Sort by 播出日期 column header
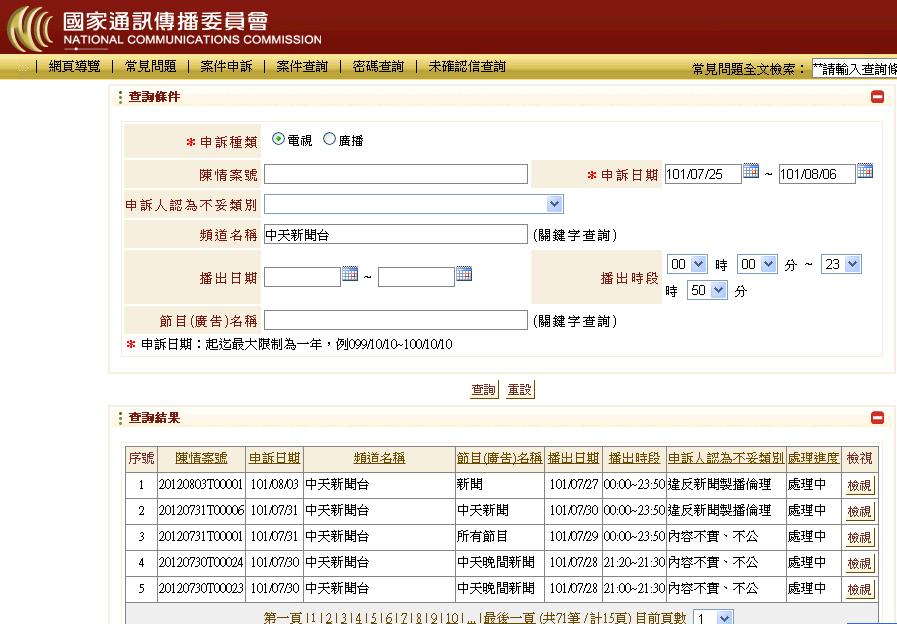The width and height of the screenshot is (897, 624). tap(573, 458)
